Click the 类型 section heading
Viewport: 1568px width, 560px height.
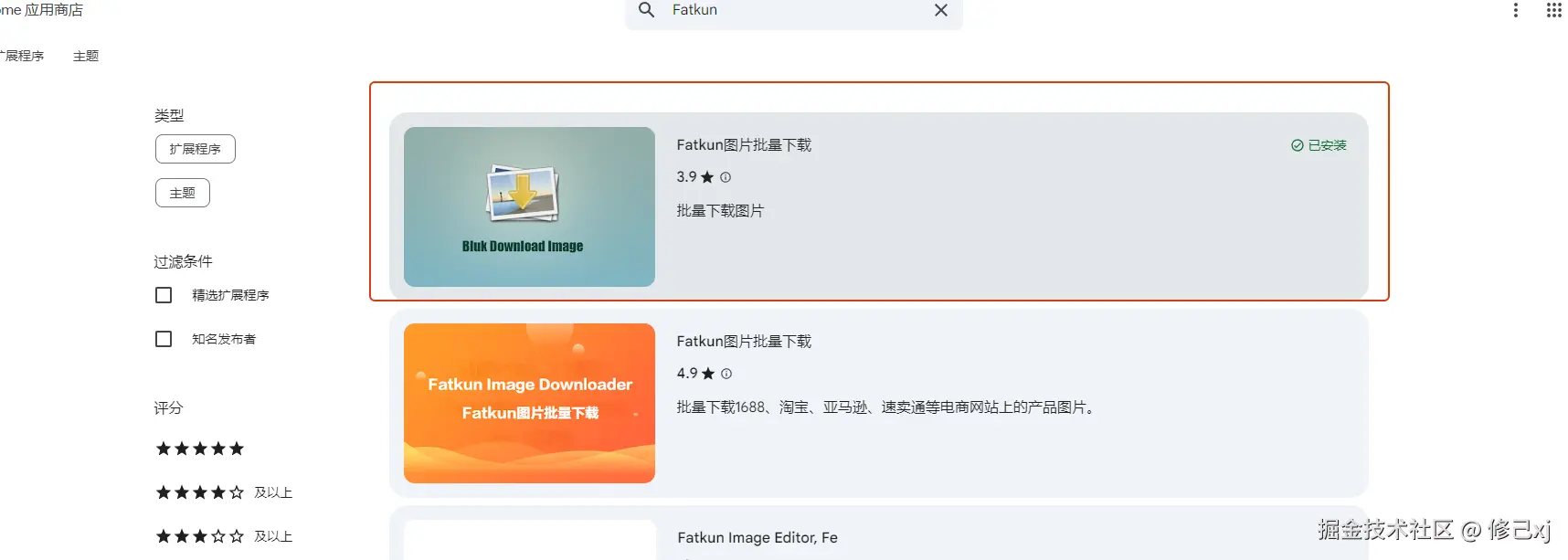[x=169, y=115]
